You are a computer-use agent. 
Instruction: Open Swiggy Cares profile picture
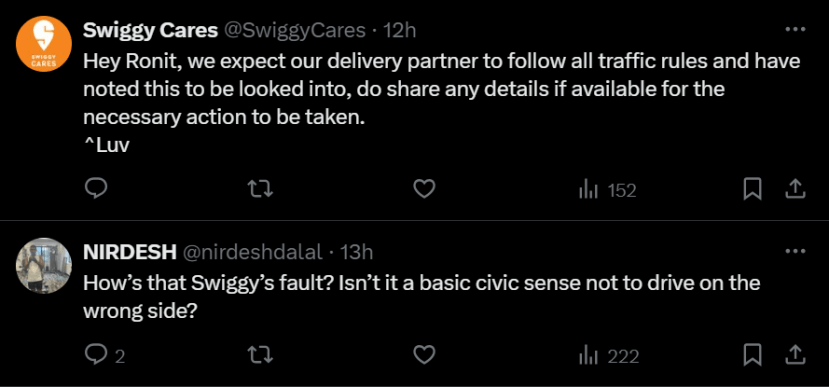(x=44, y=44)
